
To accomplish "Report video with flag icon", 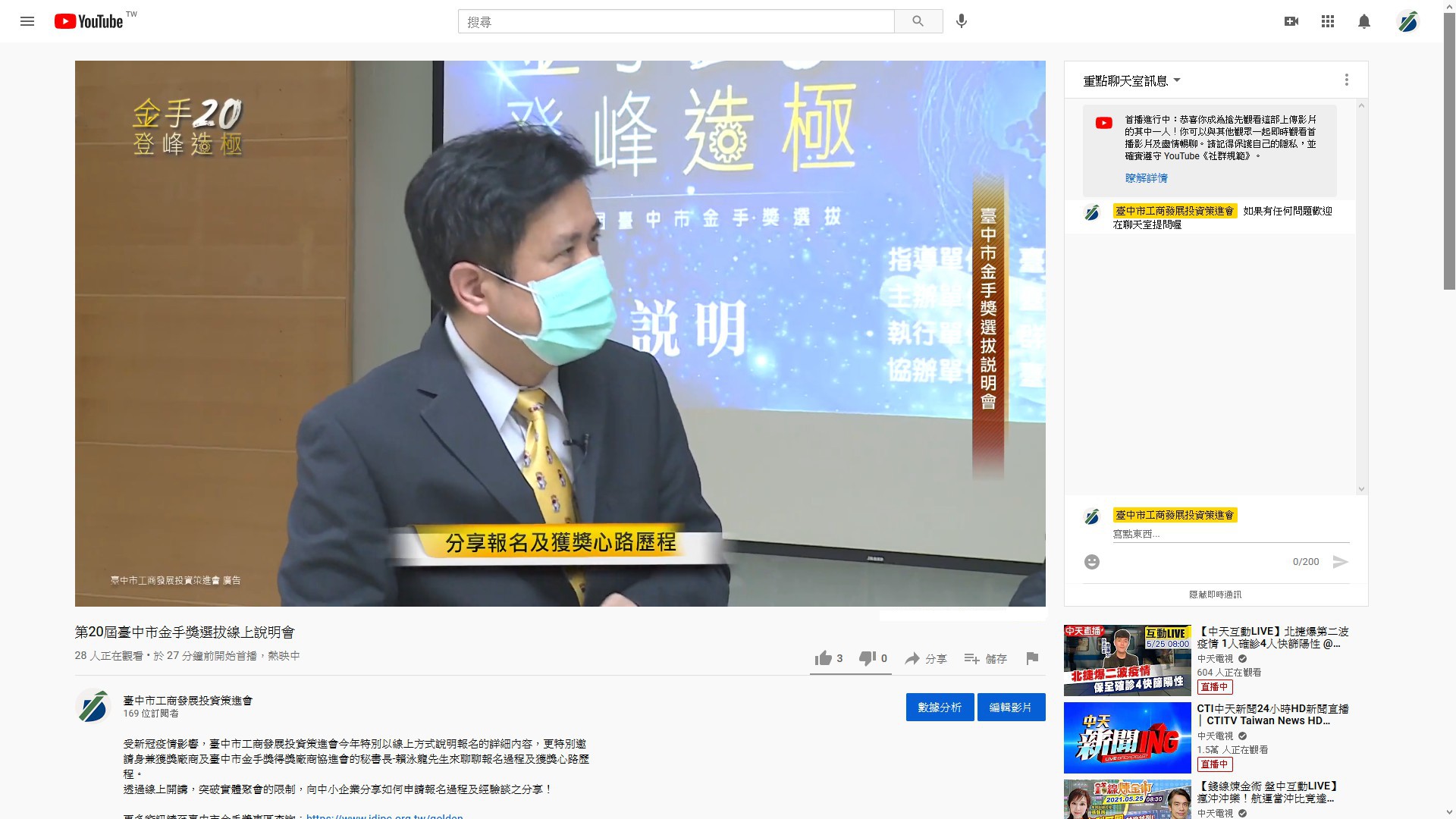I will tap(1031, 658).
